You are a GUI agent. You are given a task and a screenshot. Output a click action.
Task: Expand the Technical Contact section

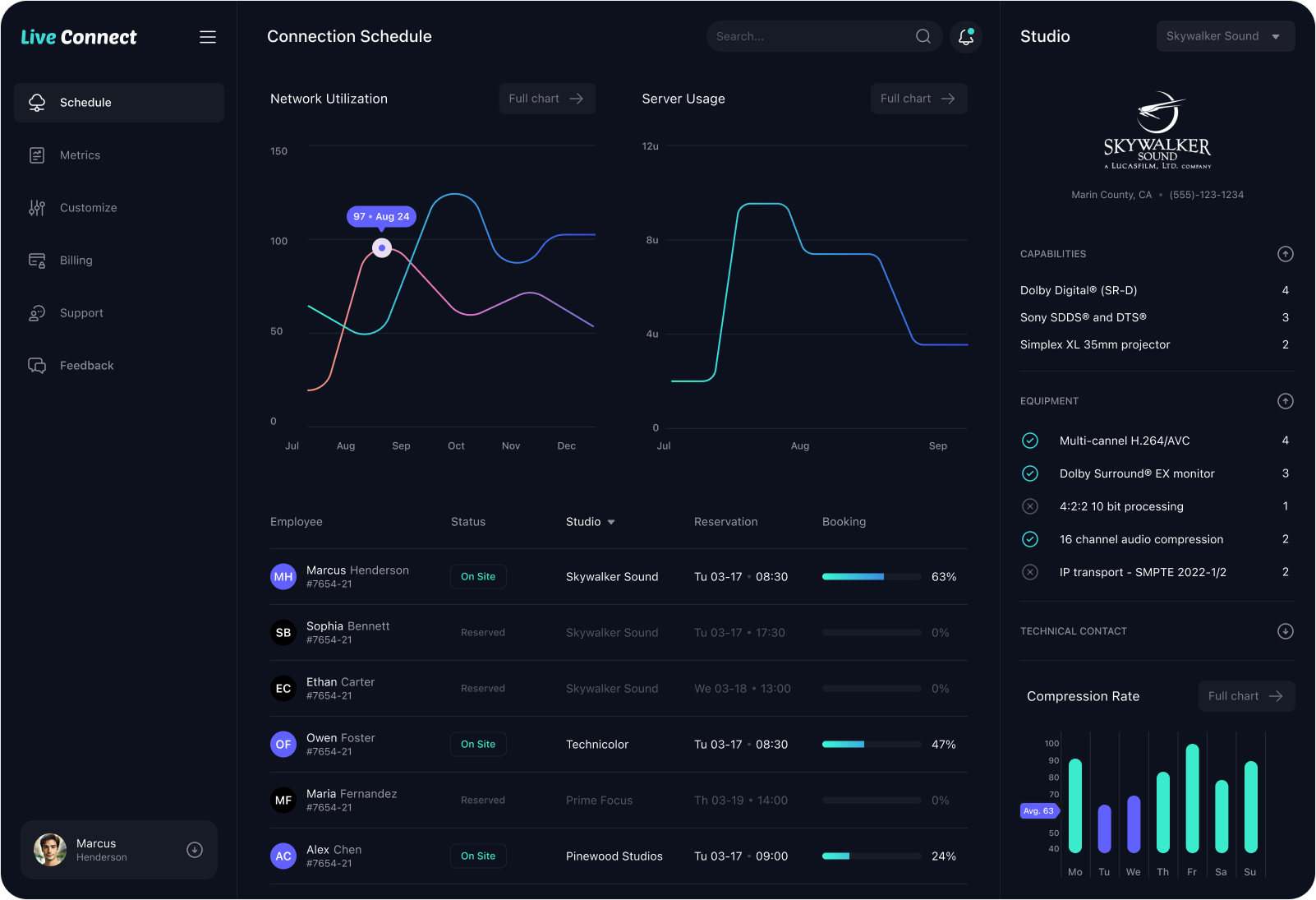click(1286, 631)
